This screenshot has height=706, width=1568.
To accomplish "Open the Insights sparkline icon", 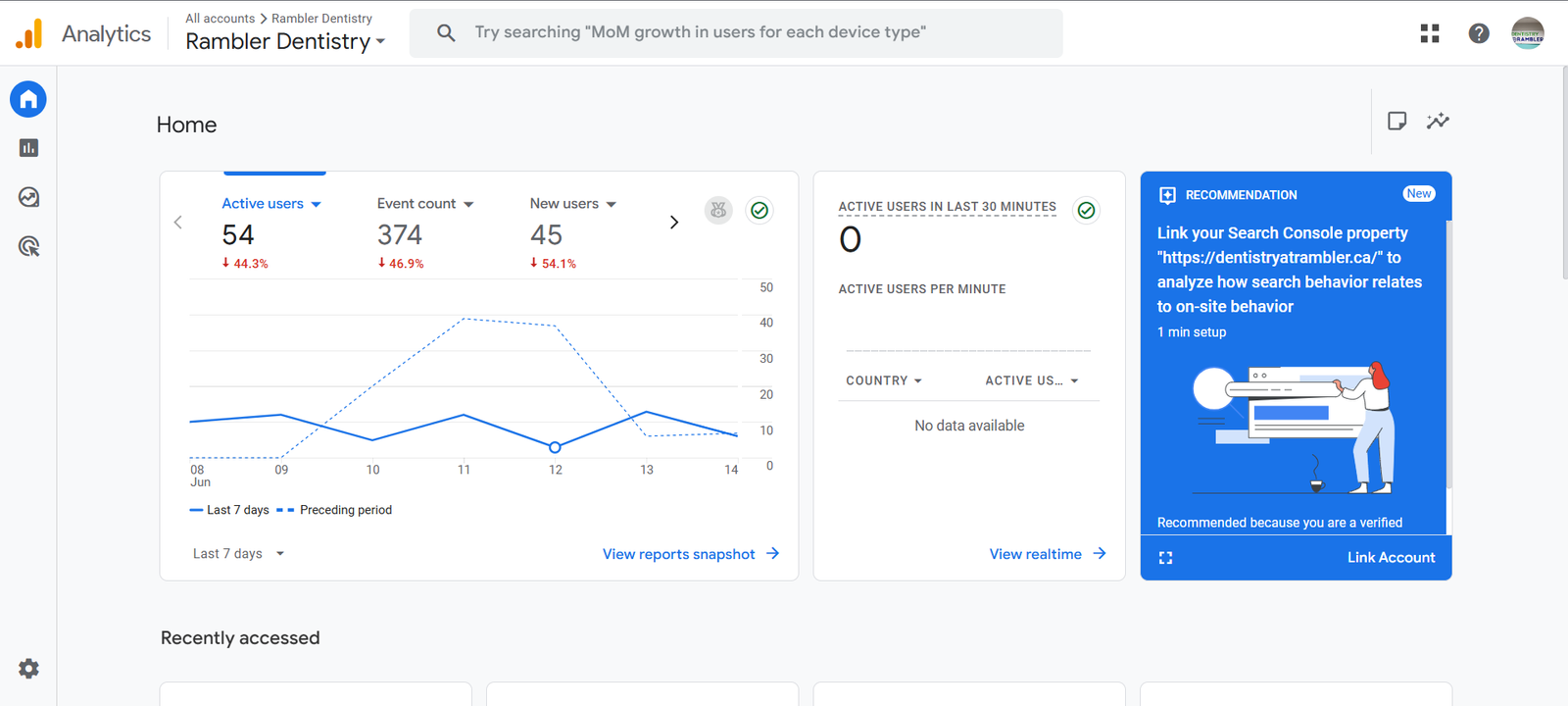I will pos(1438,121).
